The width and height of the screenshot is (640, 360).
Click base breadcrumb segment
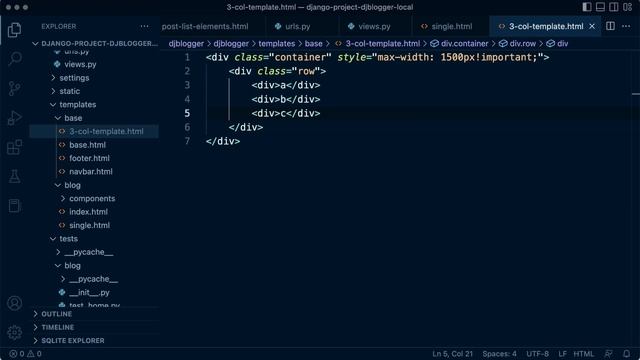coord(313,43)
